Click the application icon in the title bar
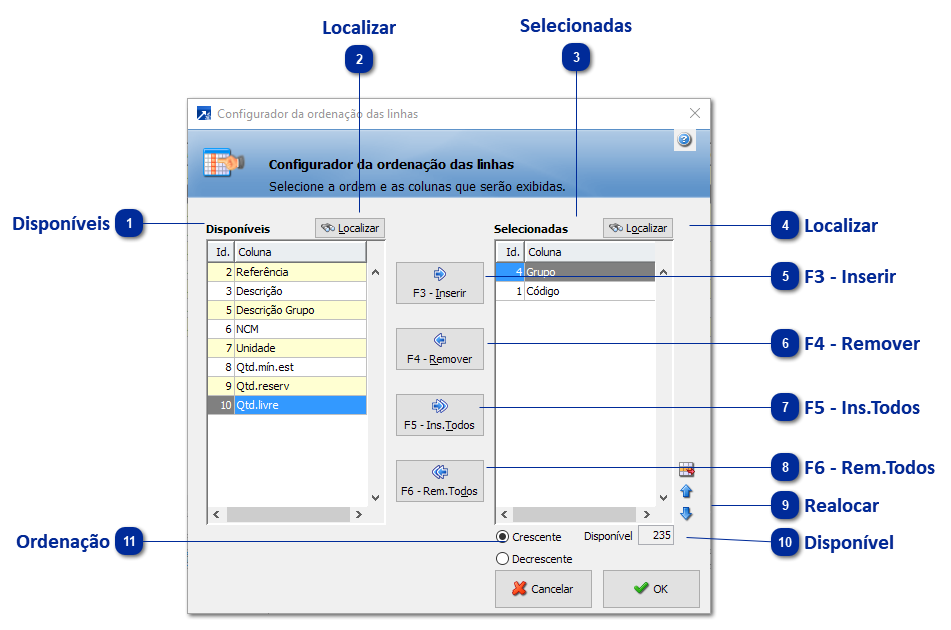This screenshot has width=951, height=630. [202, 114]
